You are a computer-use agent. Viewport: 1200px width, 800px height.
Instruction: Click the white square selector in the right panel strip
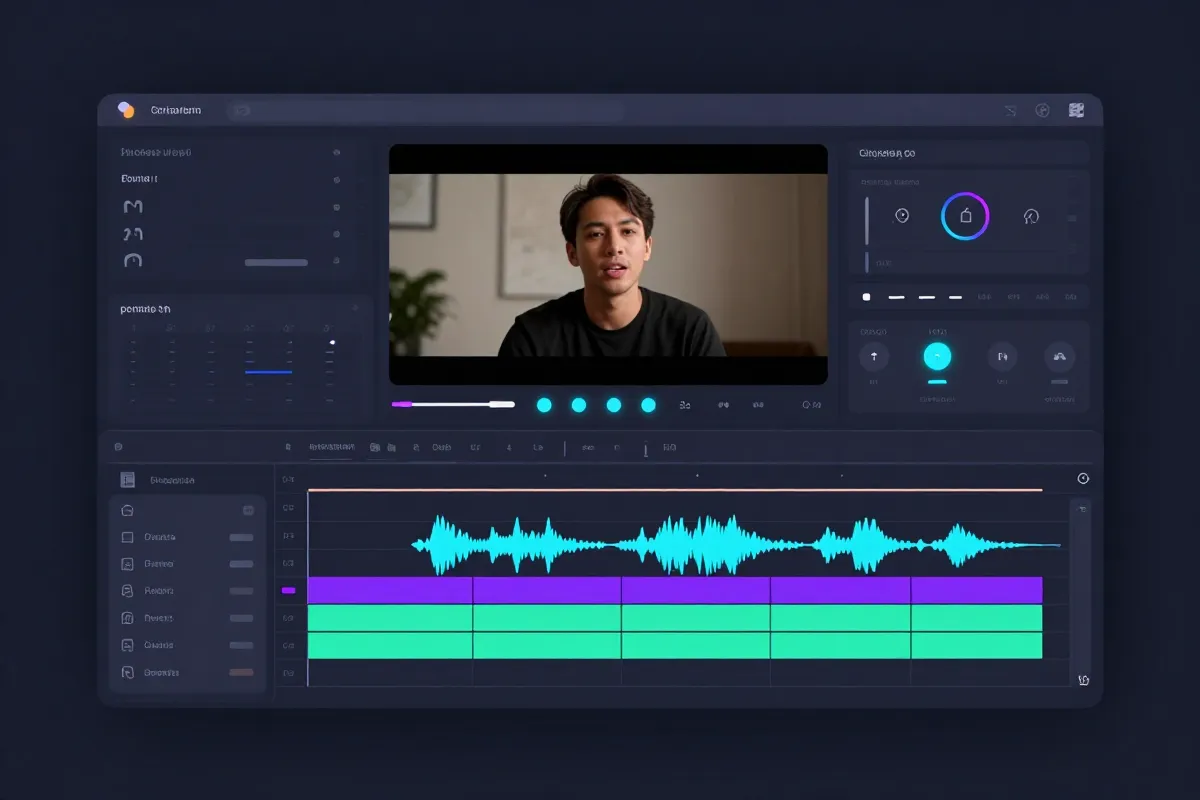tap(867, 297)
